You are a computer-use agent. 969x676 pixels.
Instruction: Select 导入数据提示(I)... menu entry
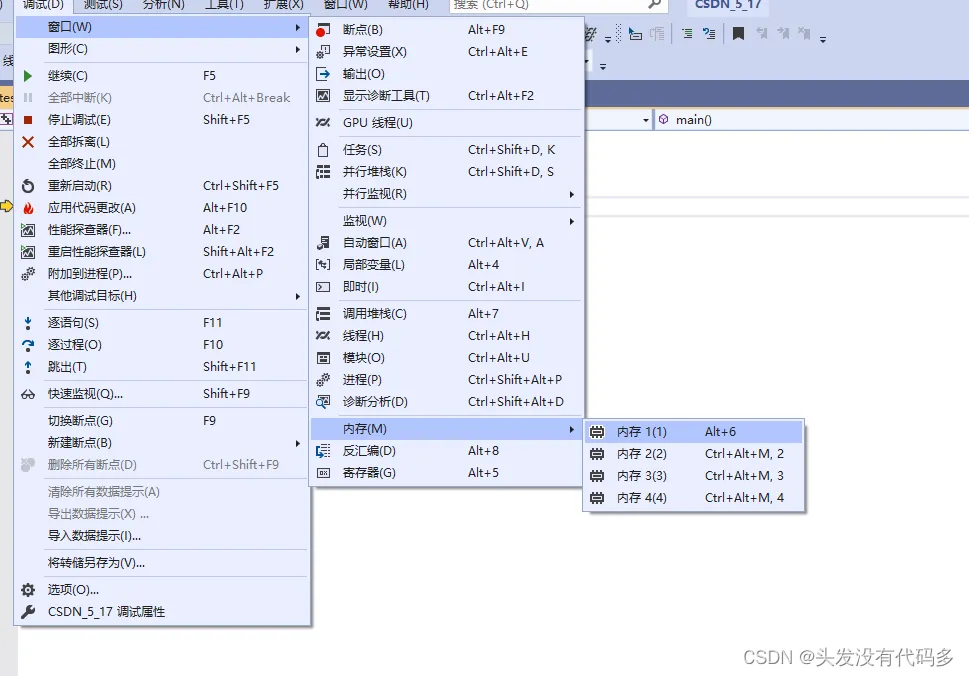162,536
